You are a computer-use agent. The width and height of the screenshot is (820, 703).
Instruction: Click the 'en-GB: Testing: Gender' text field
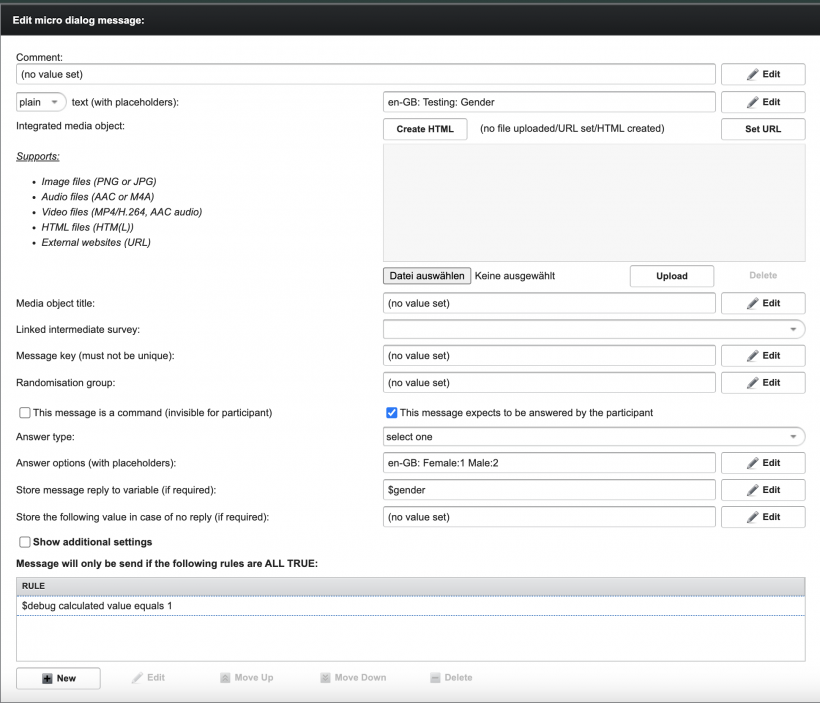(549, 102)
